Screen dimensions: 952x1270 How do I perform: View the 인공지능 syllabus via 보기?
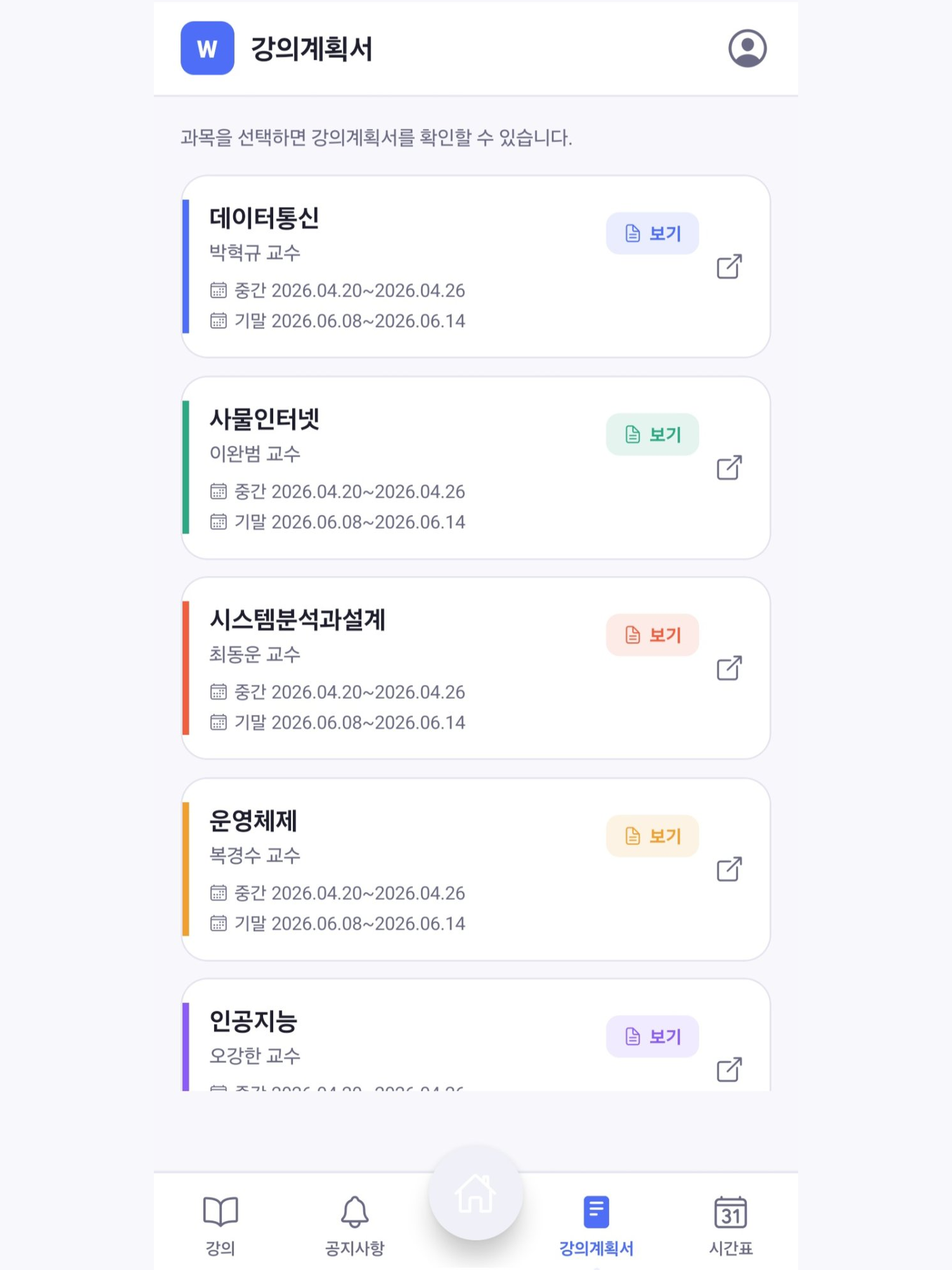pos(652,1036)
